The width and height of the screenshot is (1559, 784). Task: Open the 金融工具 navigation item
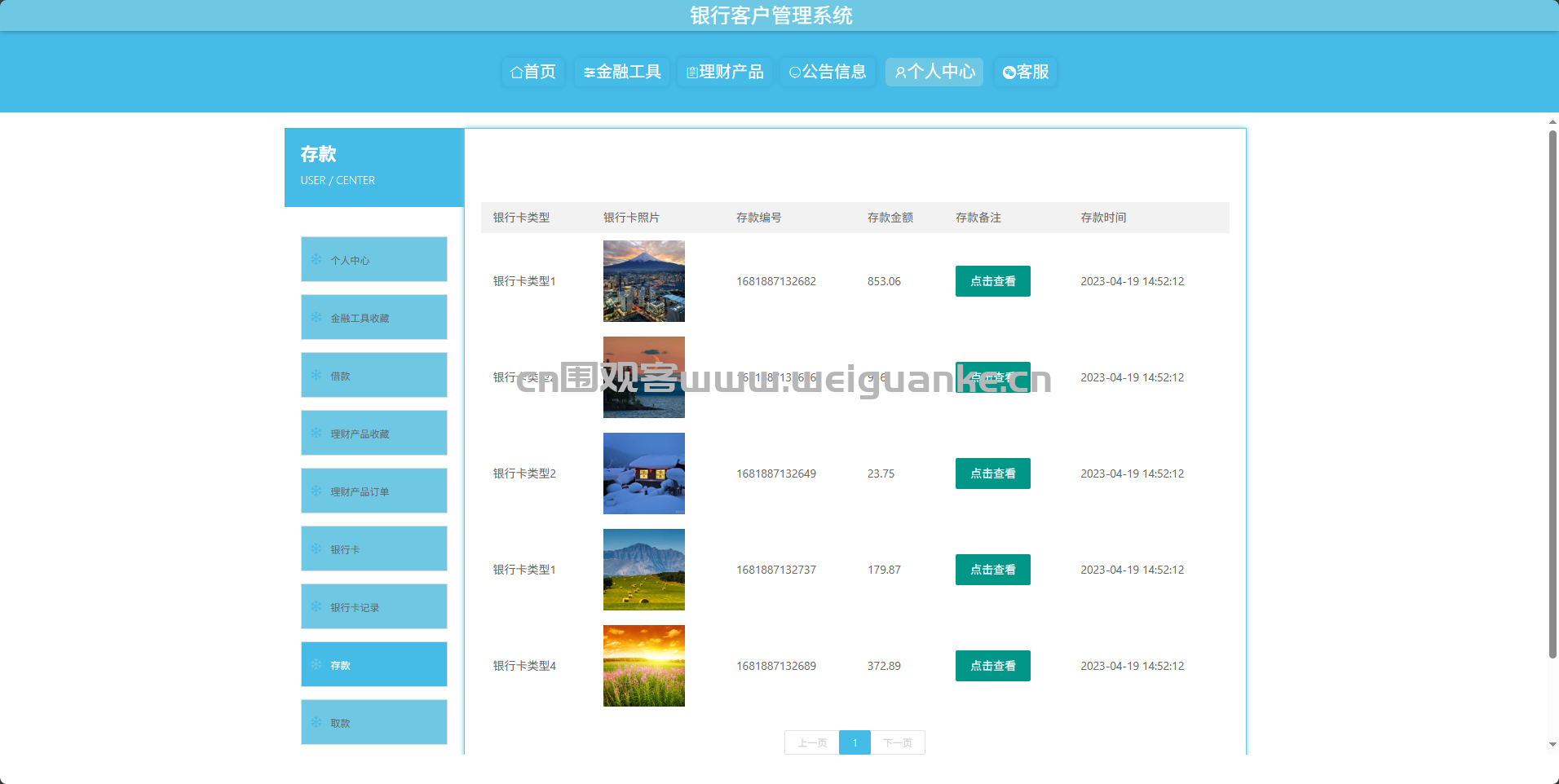[622, 72]
